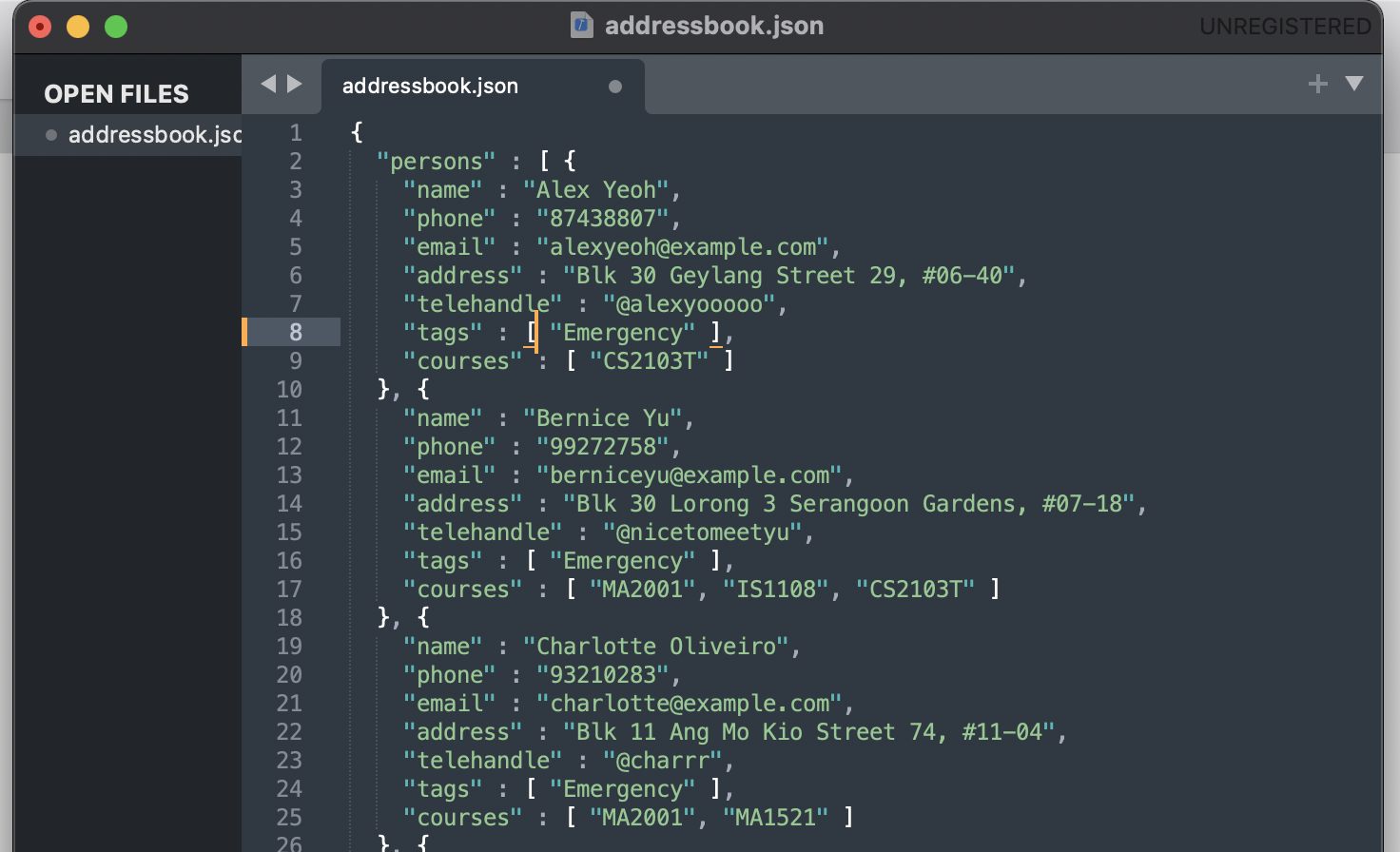The image size is (1400, 852).
Task: Click "alexyeoh@example.com" email value
Action: pyautogui.click(x=683, y=246)
